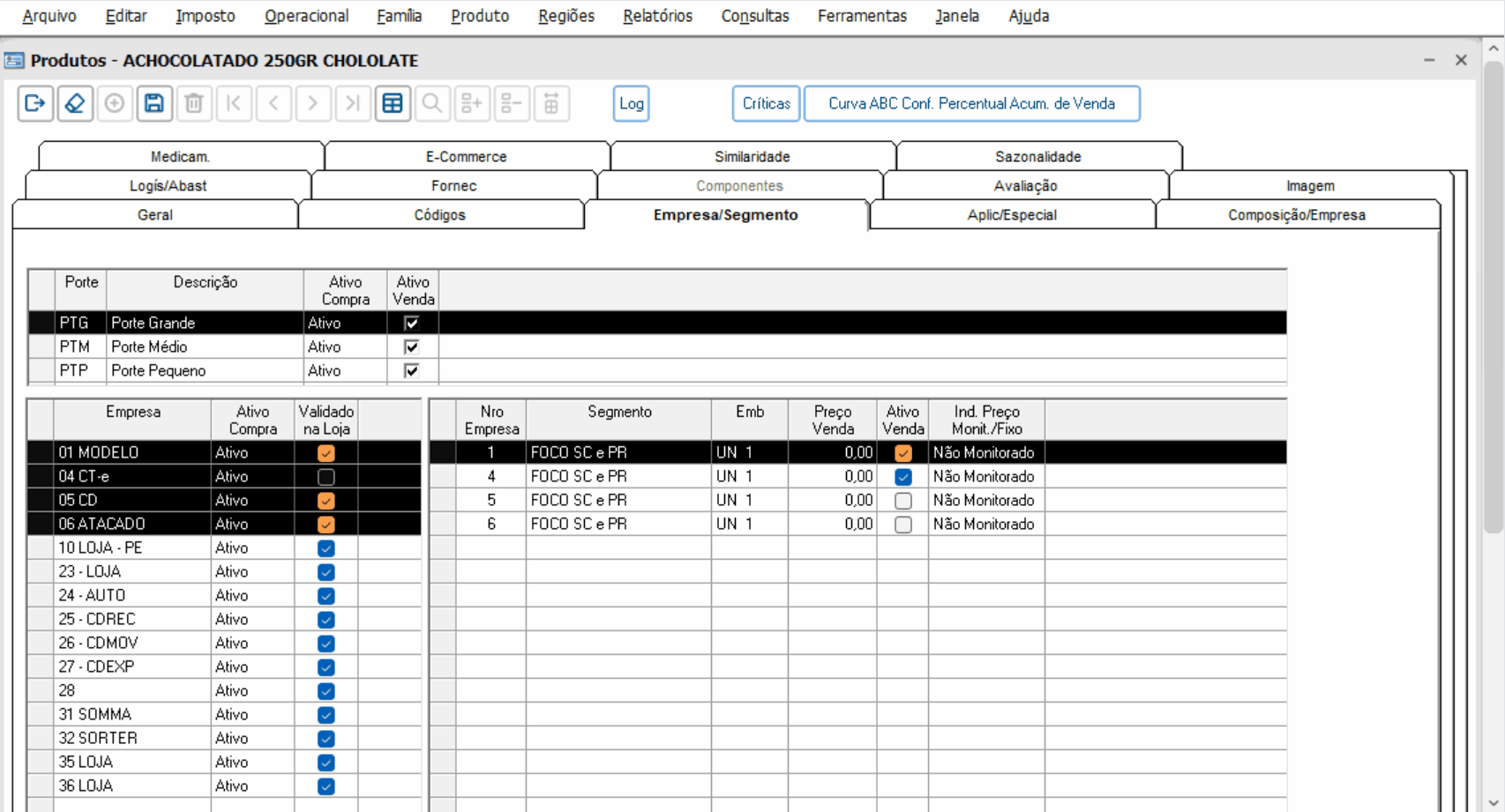Click the add new record plus icon

click(115, 104)
